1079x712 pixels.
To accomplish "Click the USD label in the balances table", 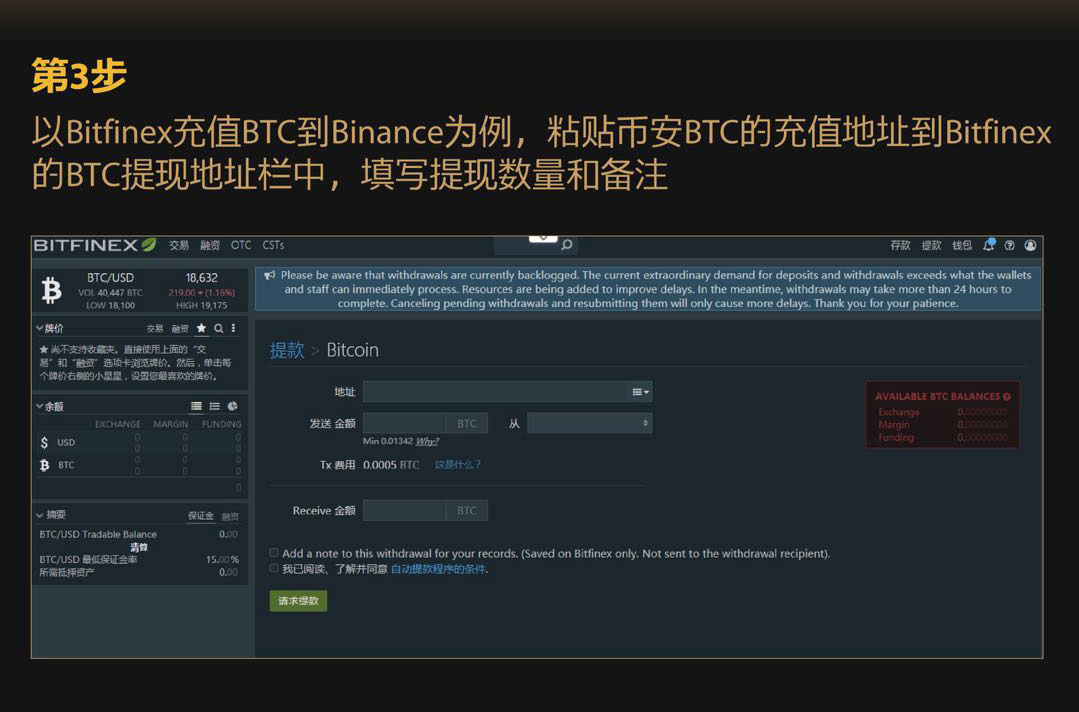I will point(66,442).
